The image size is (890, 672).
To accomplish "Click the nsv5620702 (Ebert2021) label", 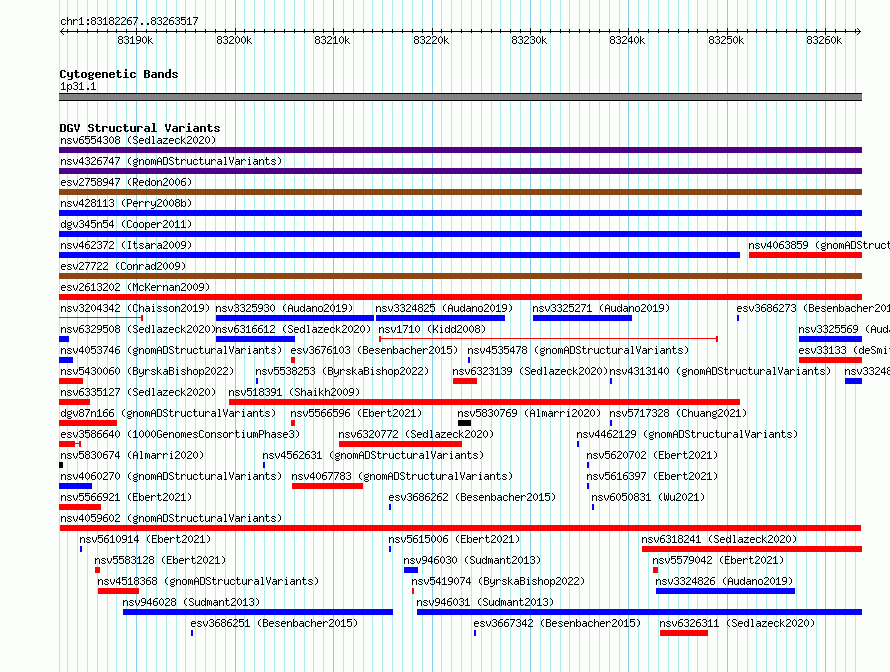I will pyautogui.click(x=652, y=455).
